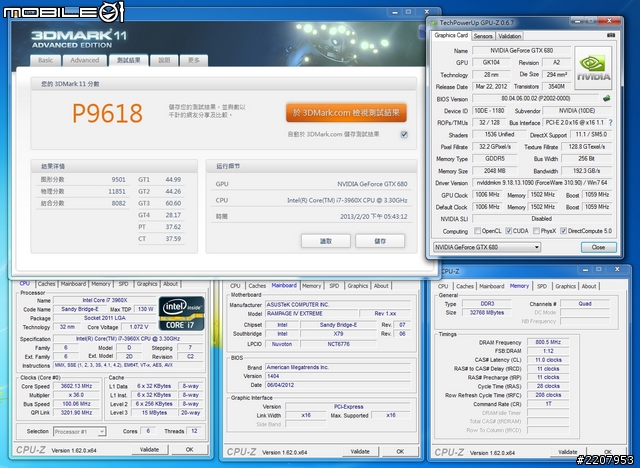
Task: Click the Channels # Quad value
Action: [585, 304]
